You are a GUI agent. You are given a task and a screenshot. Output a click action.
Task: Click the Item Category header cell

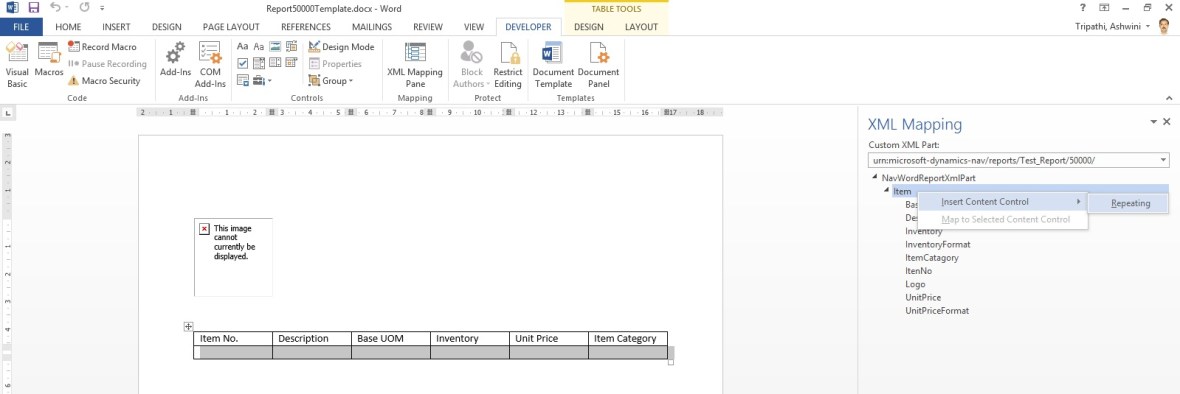coord(628,338)
